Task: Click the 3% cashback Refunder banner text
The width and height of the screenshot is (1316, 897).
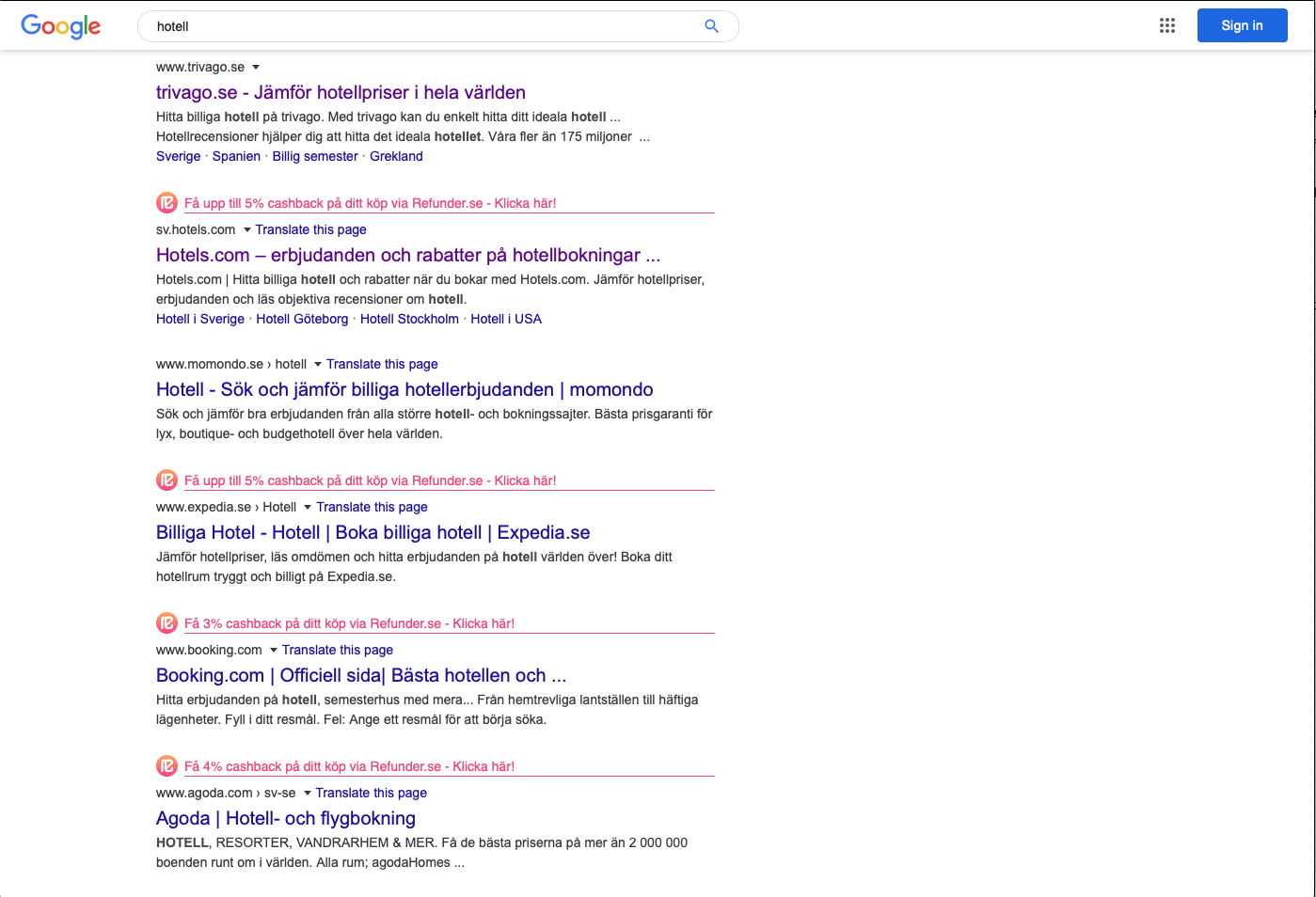Action: click(349, 623)
